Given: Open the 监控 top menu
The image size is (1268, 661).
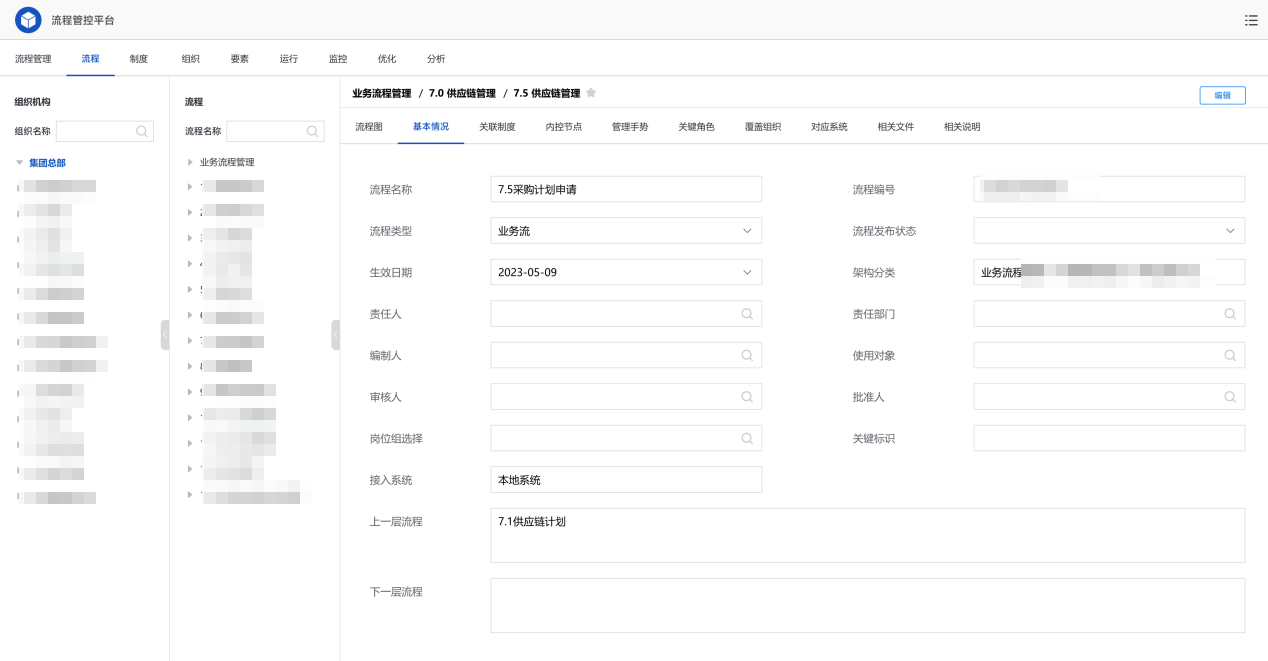Looking at the screenshot, I should (338, 59).
